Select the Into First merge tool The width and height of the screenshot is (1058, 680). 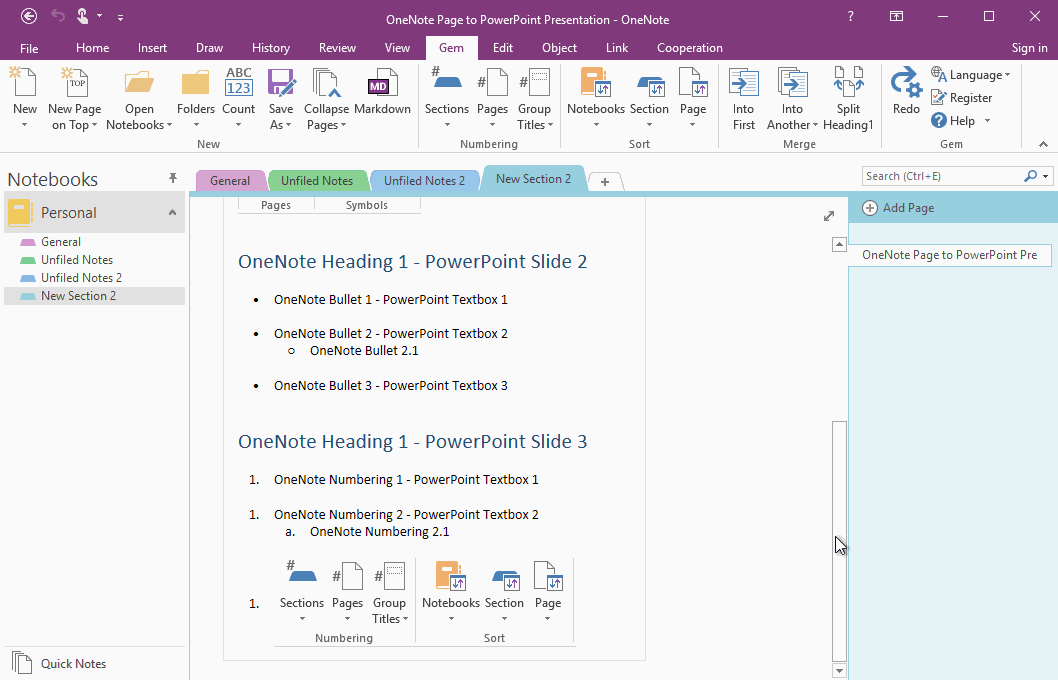point(743,95)
